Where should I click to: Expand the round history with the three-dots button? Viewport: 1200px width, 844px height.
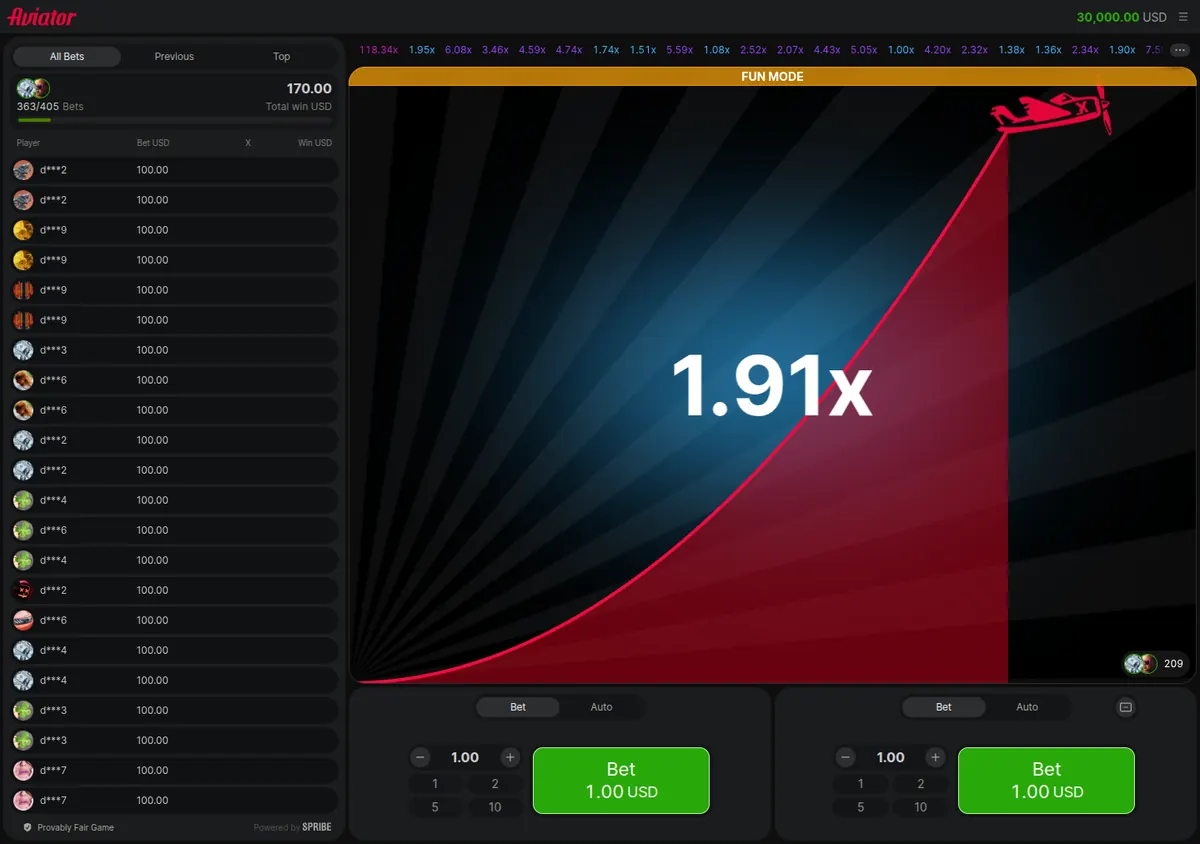pos(1180,49)
